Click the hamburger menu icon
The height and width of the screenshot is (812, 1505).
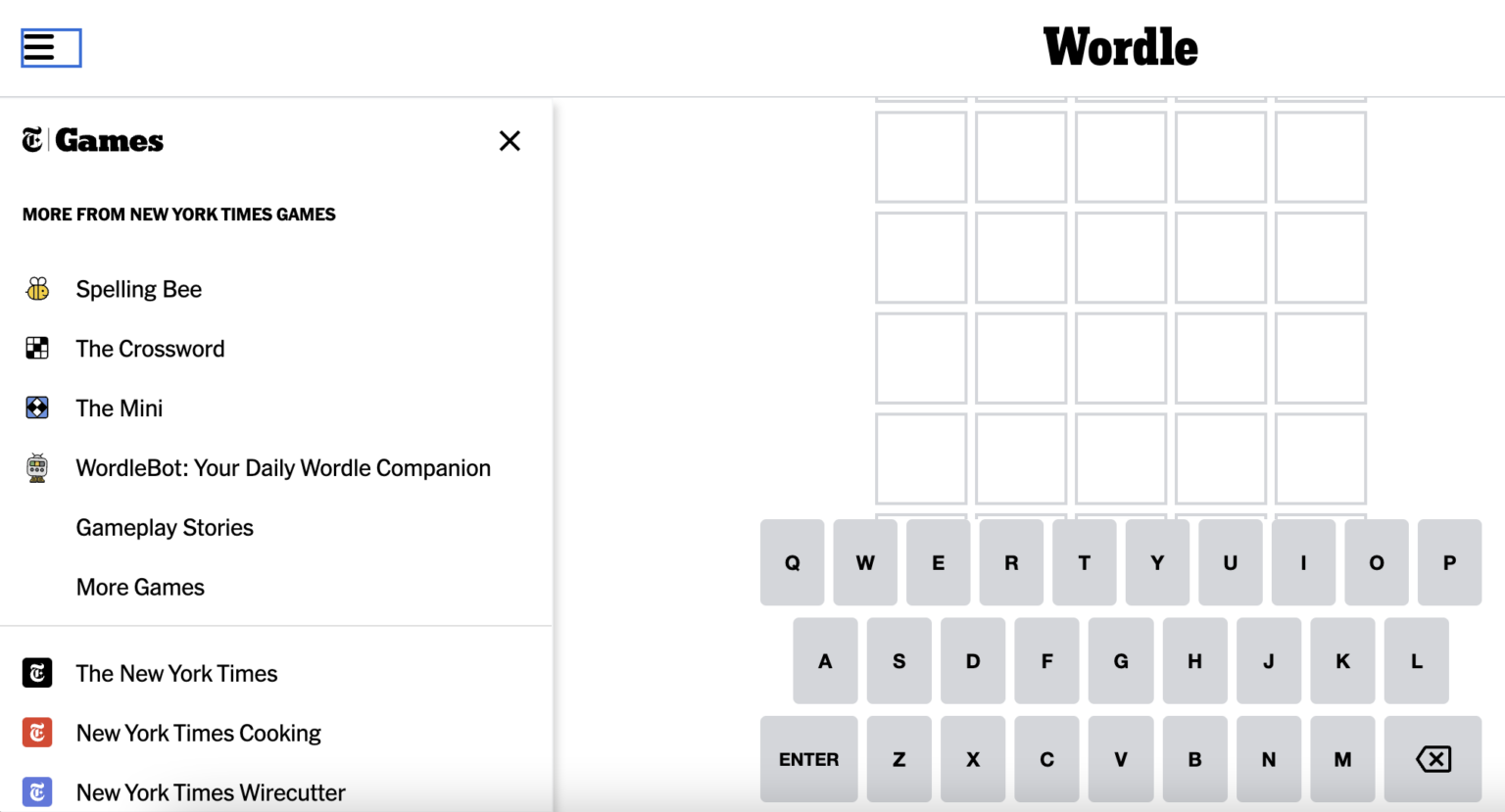(x=51, y=47)
